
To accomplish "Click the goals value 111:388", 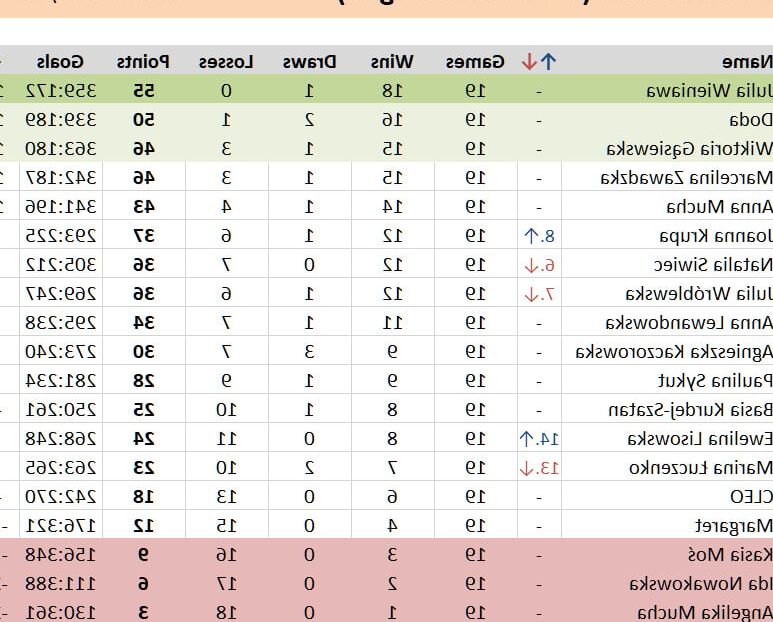I will (x=61, y=585).
